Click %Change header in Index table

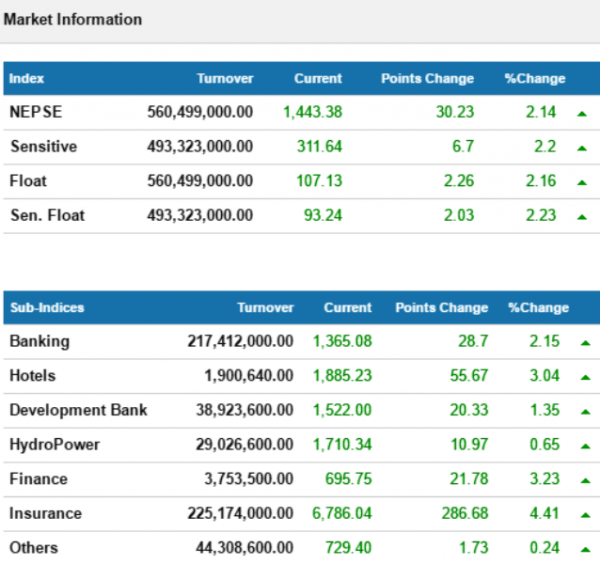(535, 78)
